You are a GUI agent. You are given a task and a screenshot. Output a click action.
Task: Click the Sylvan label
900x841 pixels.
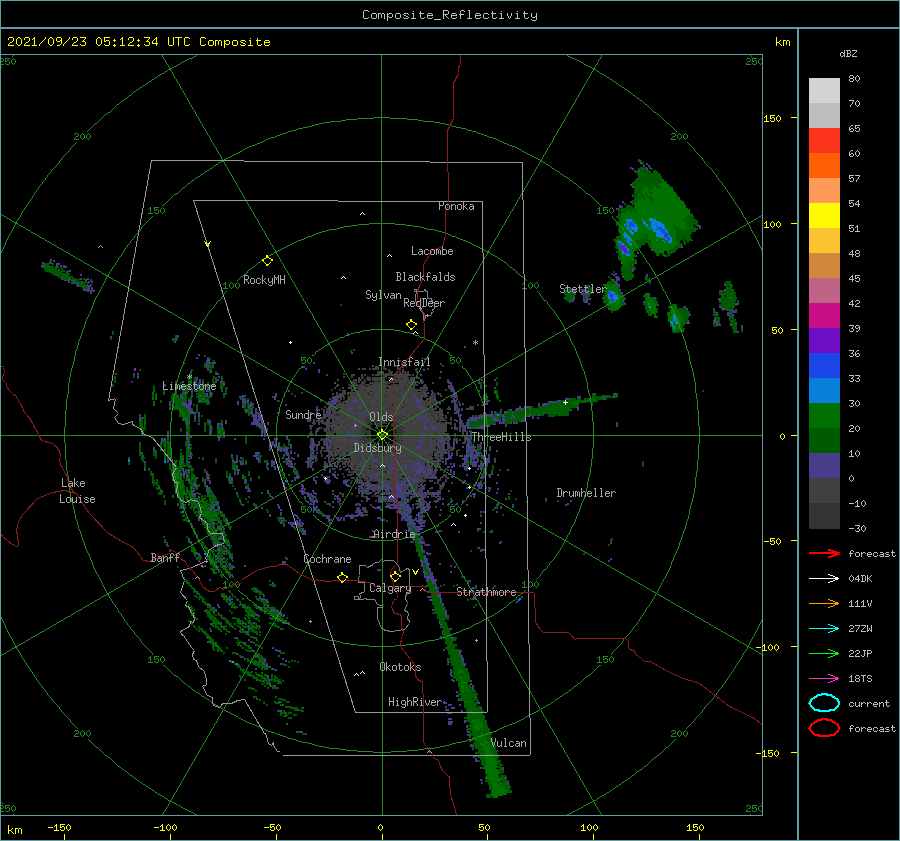383,295
